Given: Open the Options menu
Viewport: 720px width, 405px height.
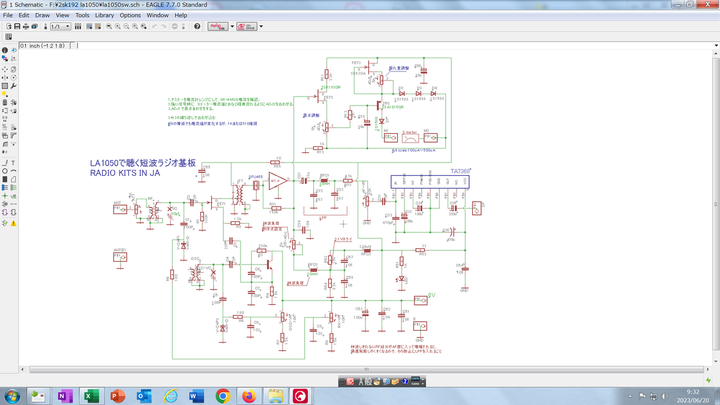Looking at the screenshot, I should pos(130,16).
